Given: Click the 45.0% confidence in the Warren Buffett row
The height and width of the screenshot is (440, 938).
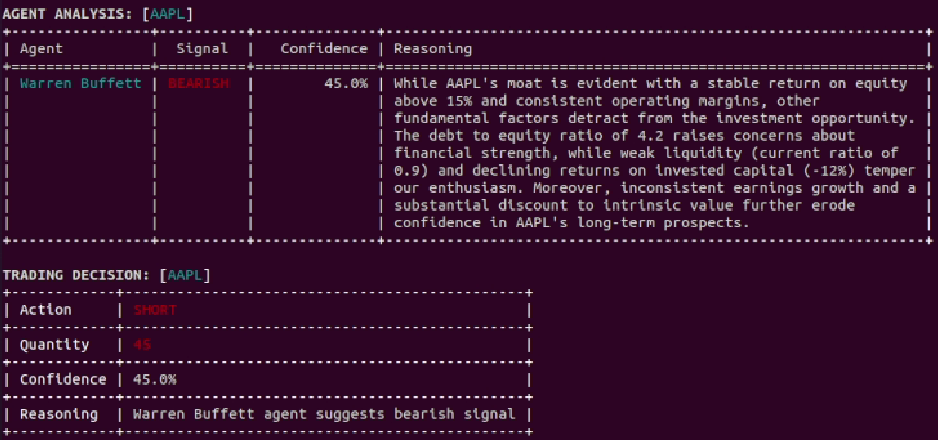Looking at the screenshot, I should click(x=346, y=83).
